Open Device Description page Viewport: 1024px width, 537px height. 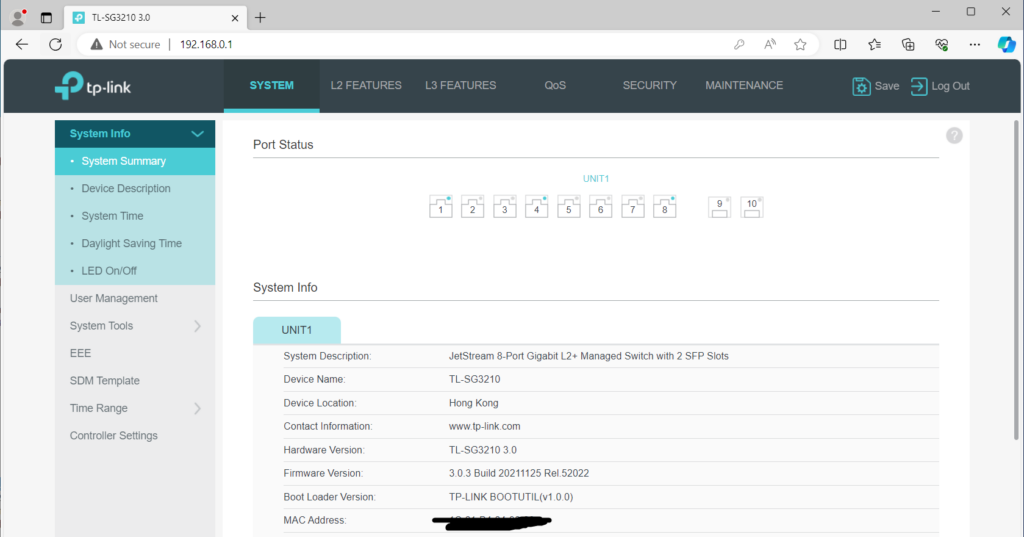pyautogui.click(x=135, y=189)
